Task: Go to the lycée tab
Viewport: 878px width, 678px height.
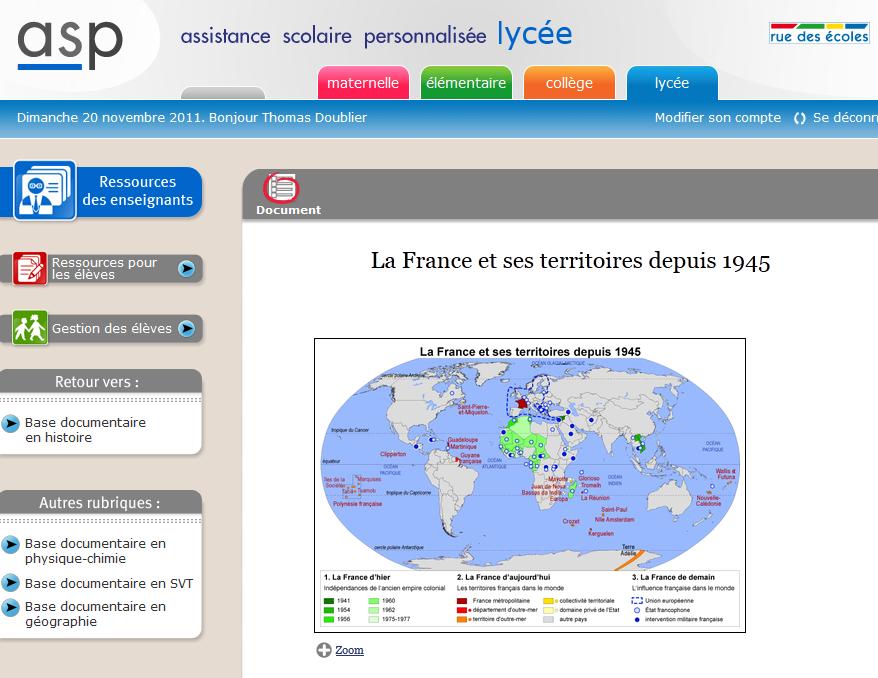Action: click(671, 83)
